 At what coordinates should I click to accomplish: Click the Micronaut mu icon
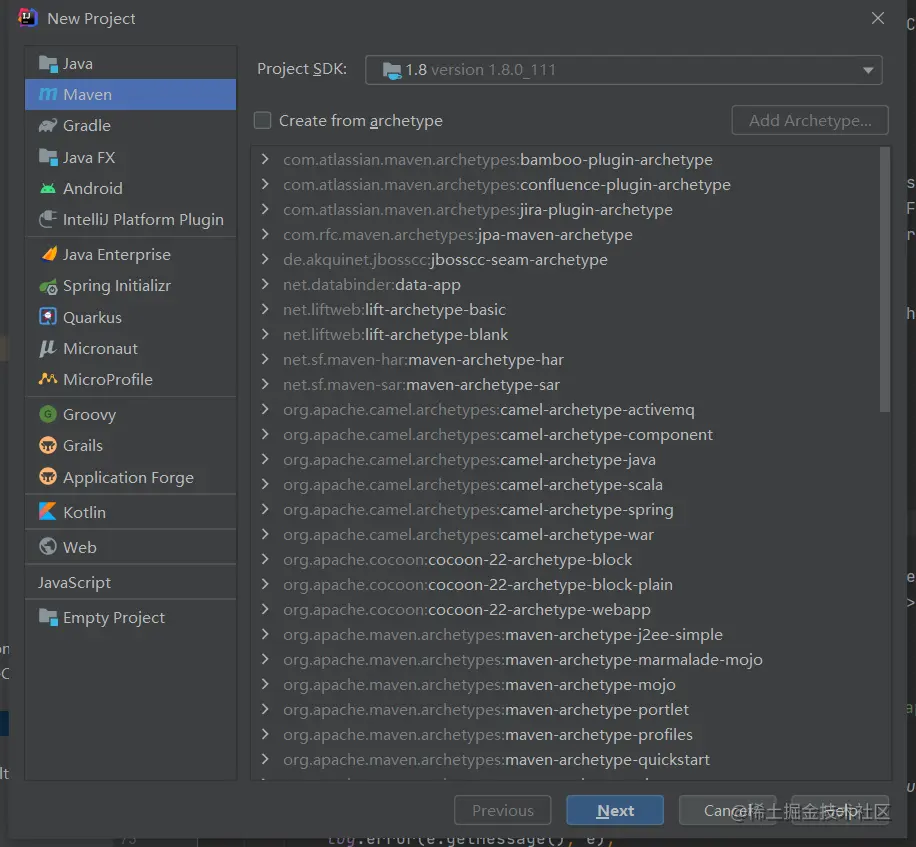pos(47,349)
